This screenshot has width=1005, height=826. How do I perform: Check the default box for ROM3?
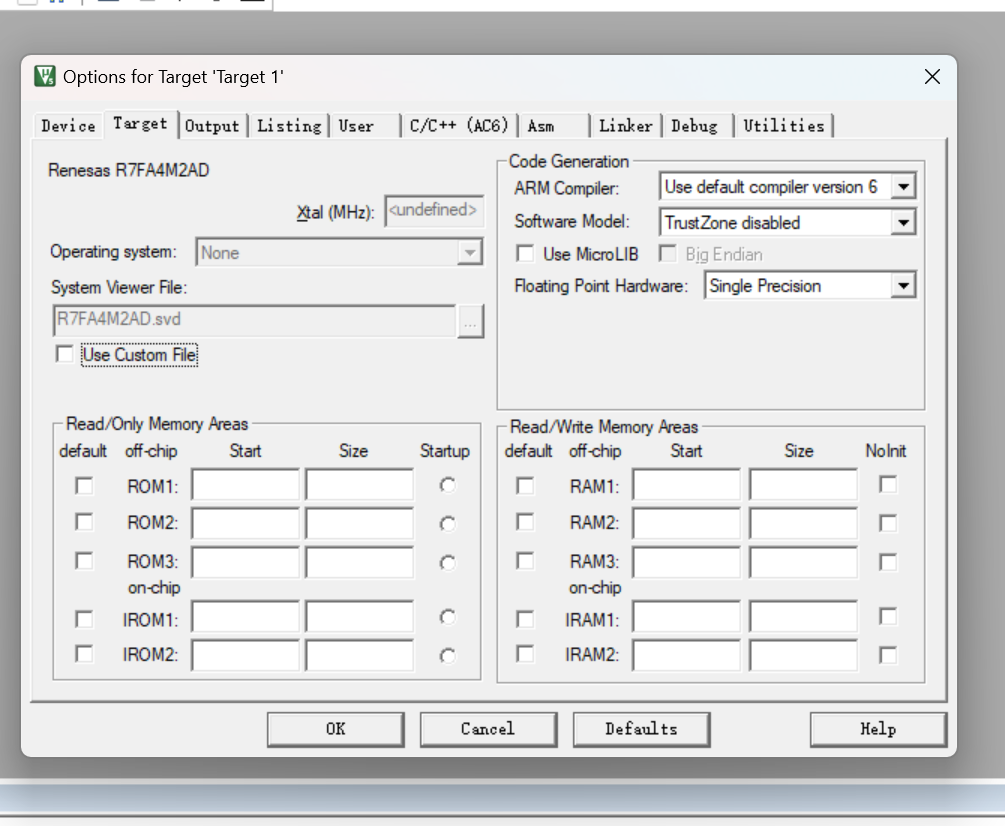tap(84, 561)
